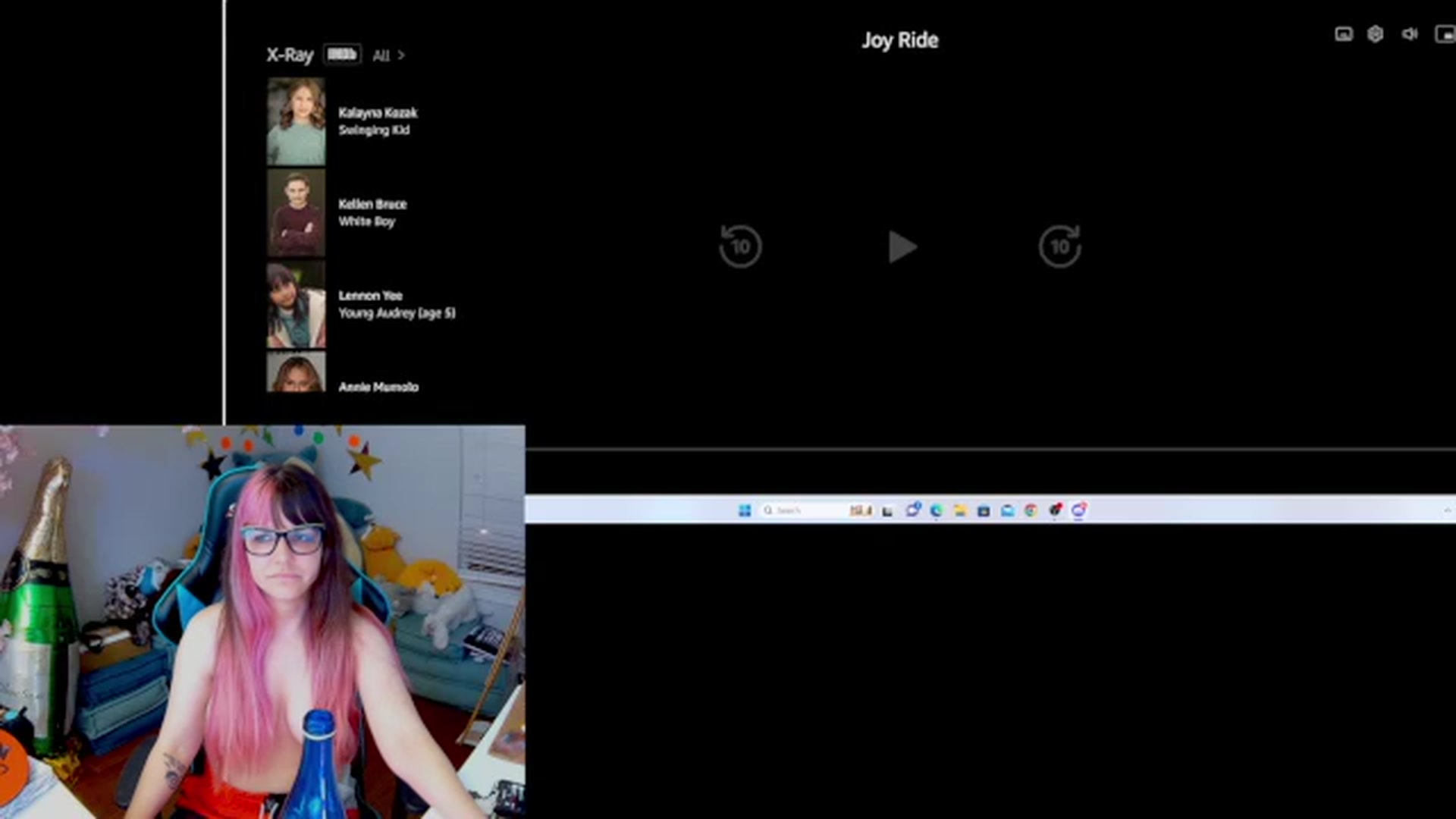Enable picture-in-picture mode icon

pyautogui.click(x=1445, y=34)
